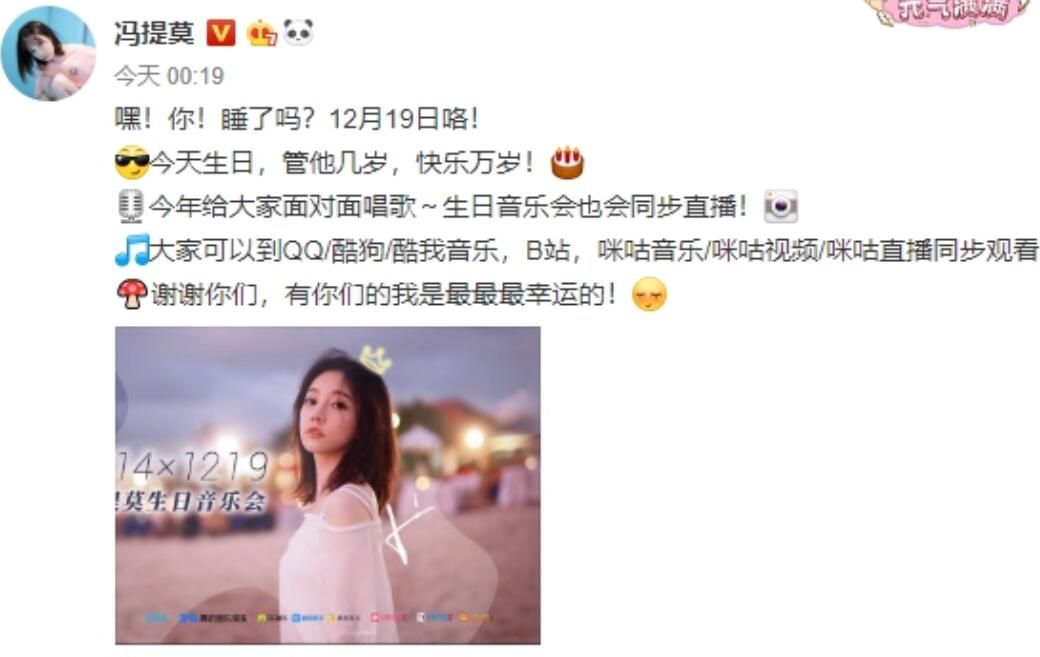Click the birthday cake emoji
The height and width of the screenshot is (657, 1040).
567,163
